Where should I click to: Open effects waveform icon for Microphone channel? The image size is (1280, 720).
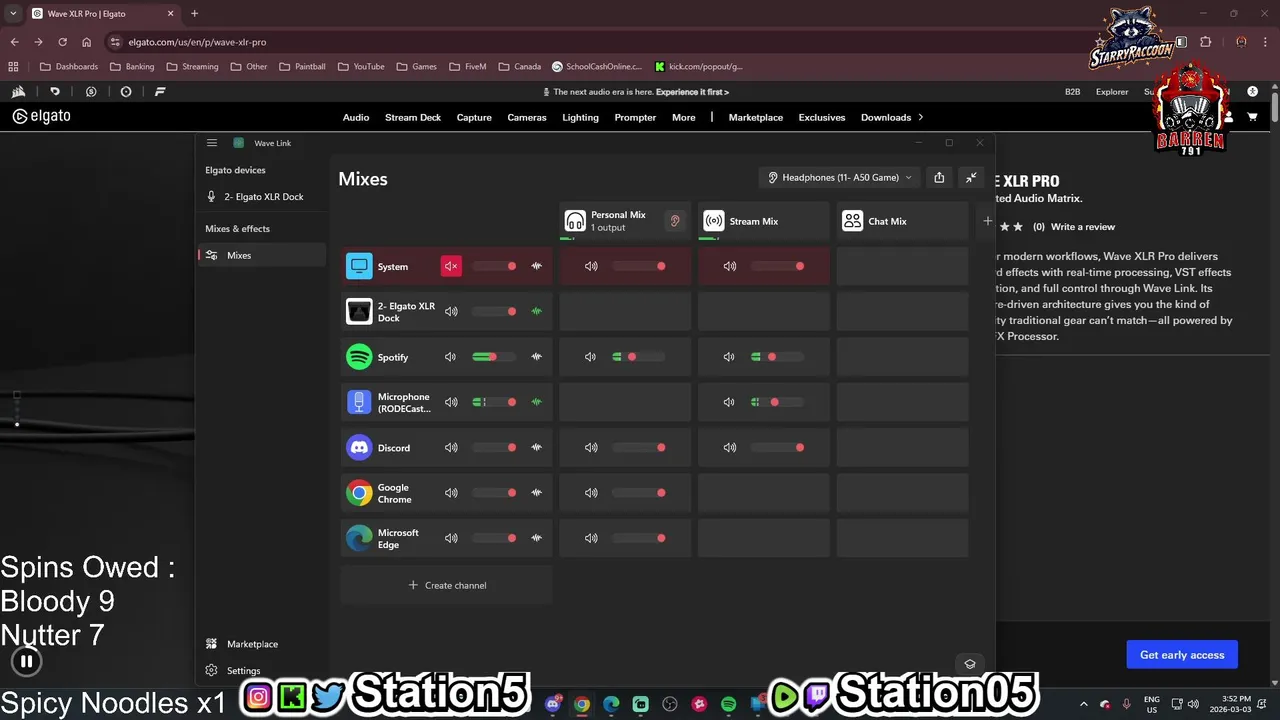coord(537,402)
